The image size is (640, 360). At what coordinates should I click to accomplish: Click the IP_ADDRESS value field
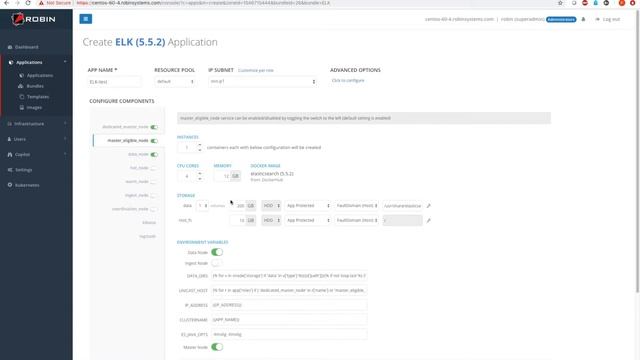click(289, 305)
